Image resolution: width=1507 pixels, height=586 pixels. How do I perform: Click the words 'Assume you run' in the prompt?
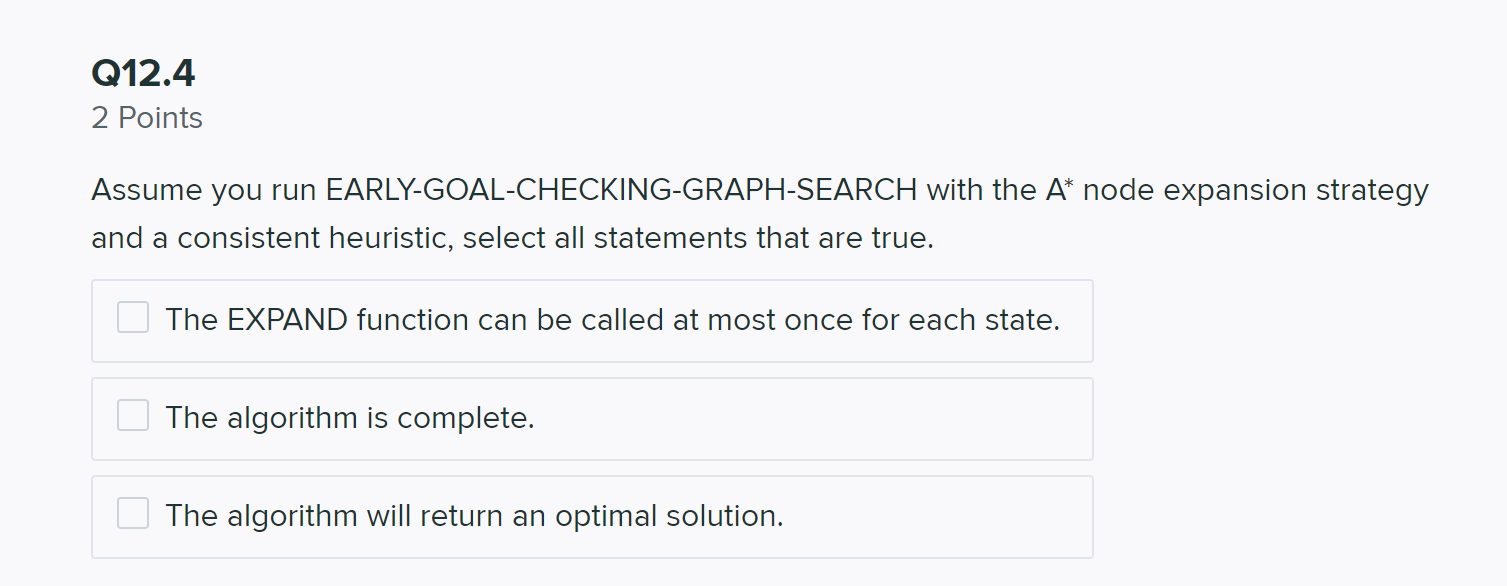click(x=203, y=191)
